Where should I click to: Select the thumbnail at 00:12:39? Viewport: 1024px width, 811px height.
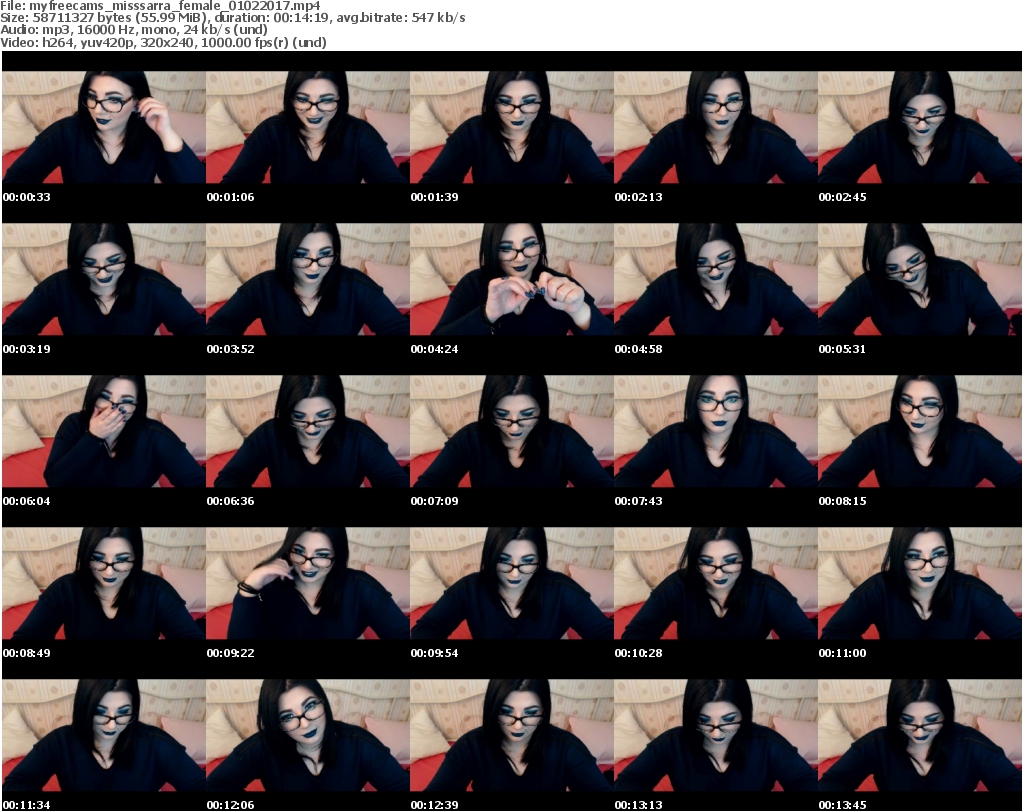pyautogui.click(x=512, y=735)
